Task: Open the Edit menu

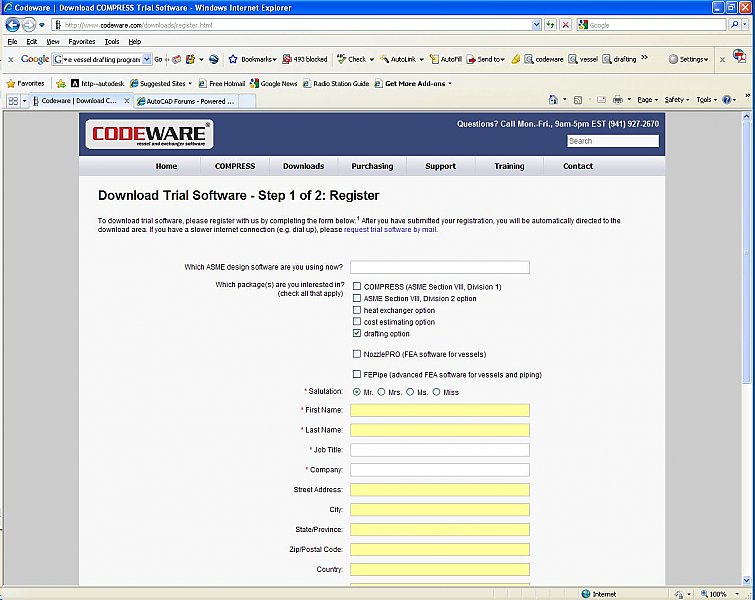Action: (x=32, y=41)
